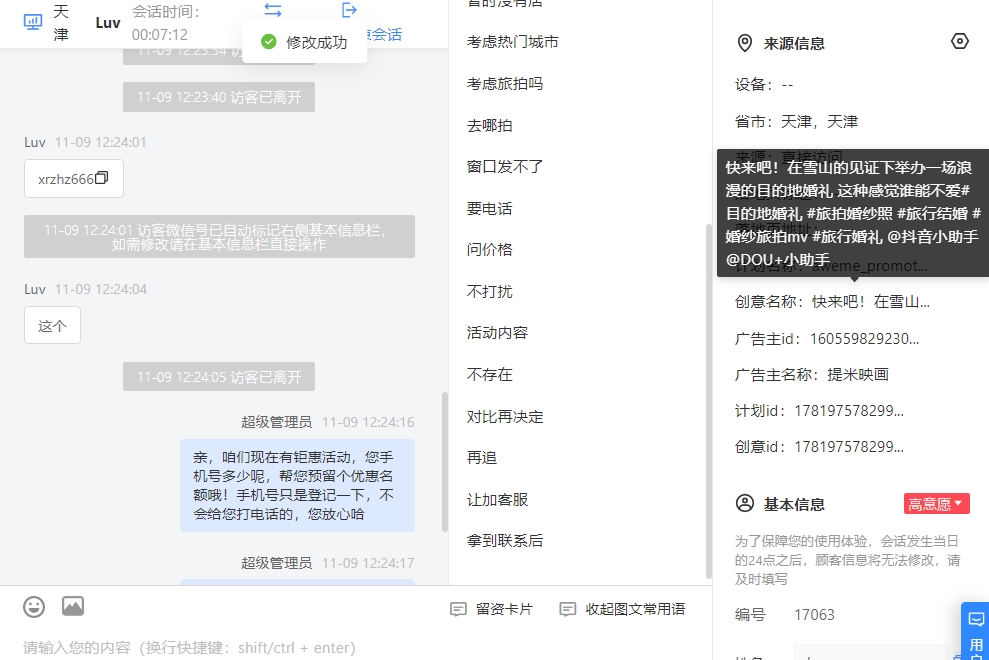
Task: Click the 广告主名称 提米映画 text
Action: point(858,374)
